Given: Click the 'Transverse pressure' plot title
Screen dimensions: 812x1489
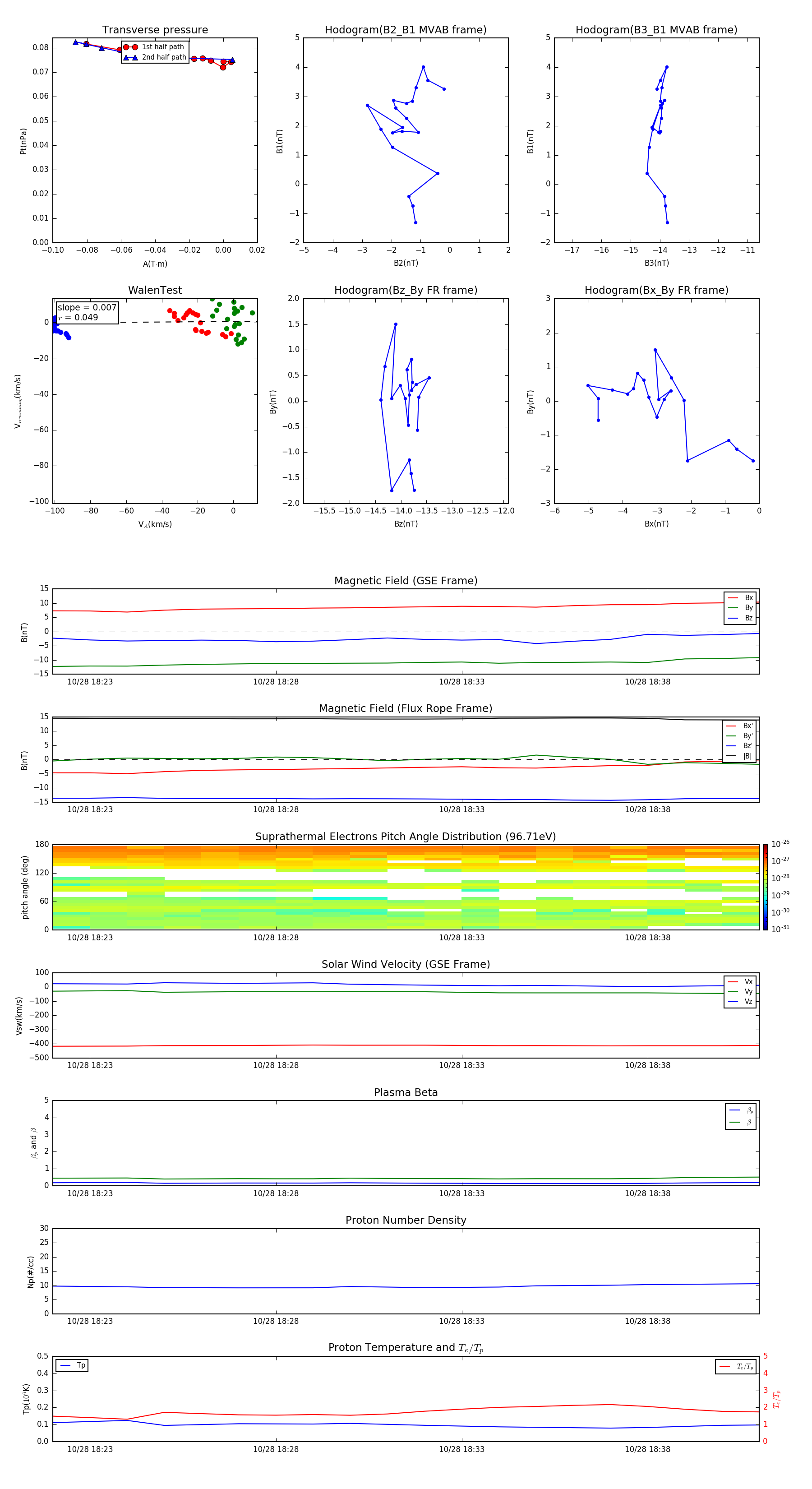Looking at the screenshot, I should 155,30.
